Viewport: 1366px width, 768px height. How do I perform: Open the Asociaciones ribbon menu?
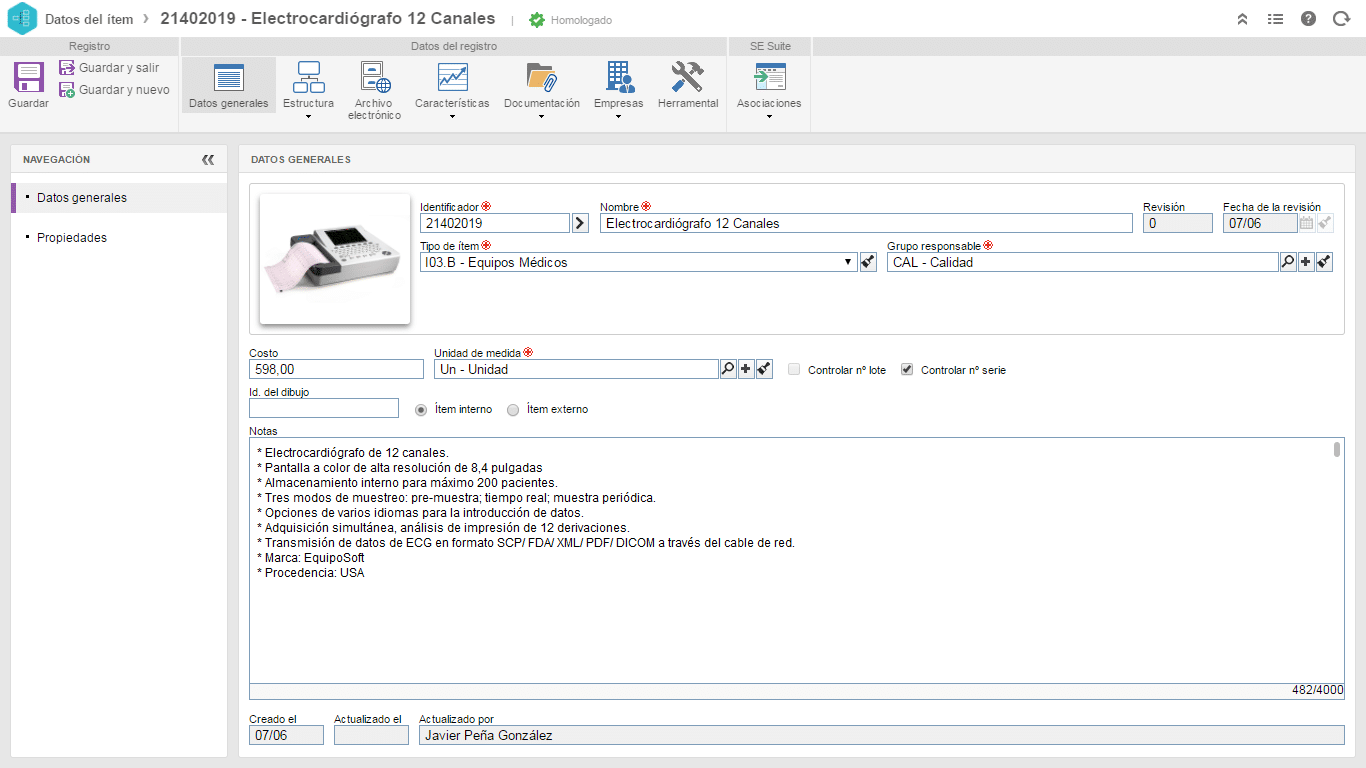(769, 88)
